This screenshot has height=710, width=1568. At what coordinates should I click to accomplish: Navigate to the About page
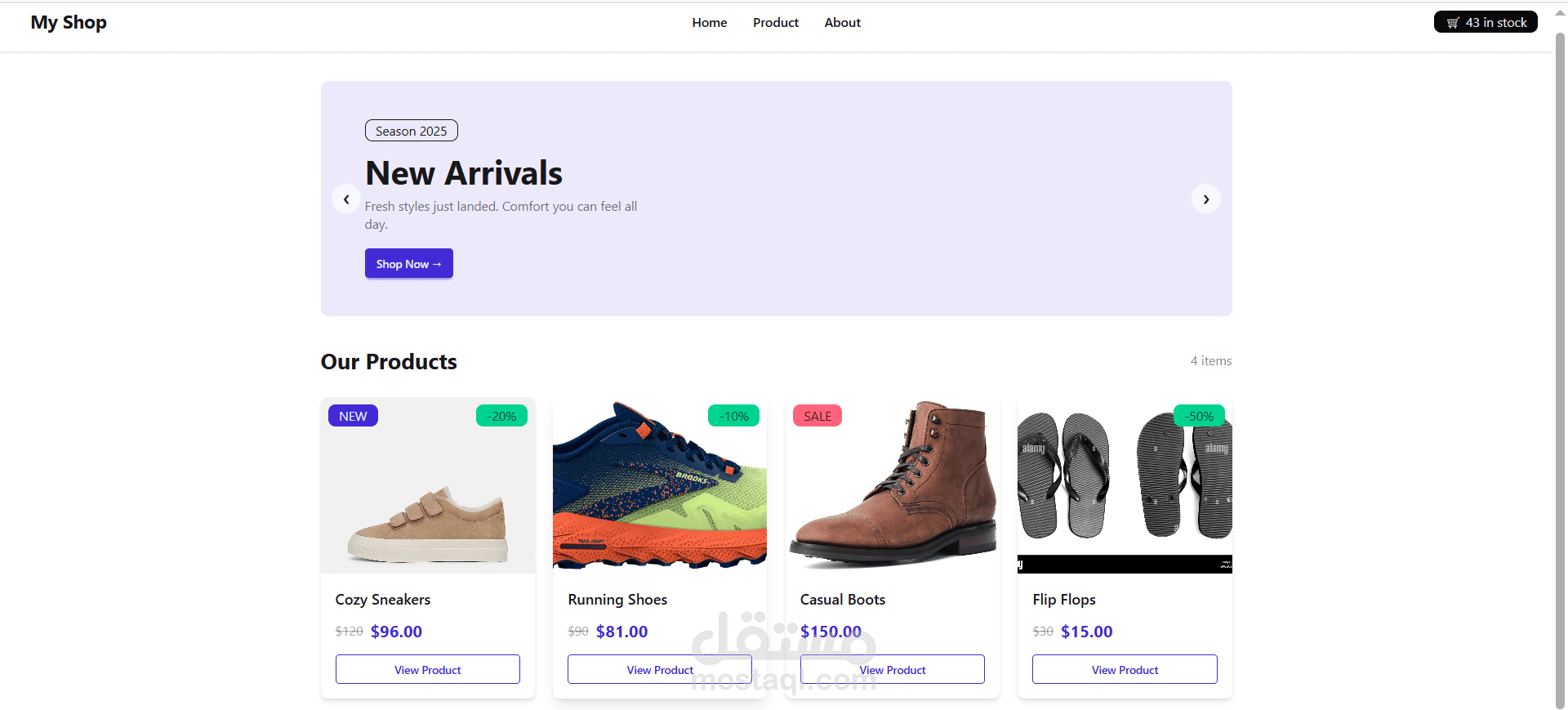pyautogui.click(x=842, y=23)
